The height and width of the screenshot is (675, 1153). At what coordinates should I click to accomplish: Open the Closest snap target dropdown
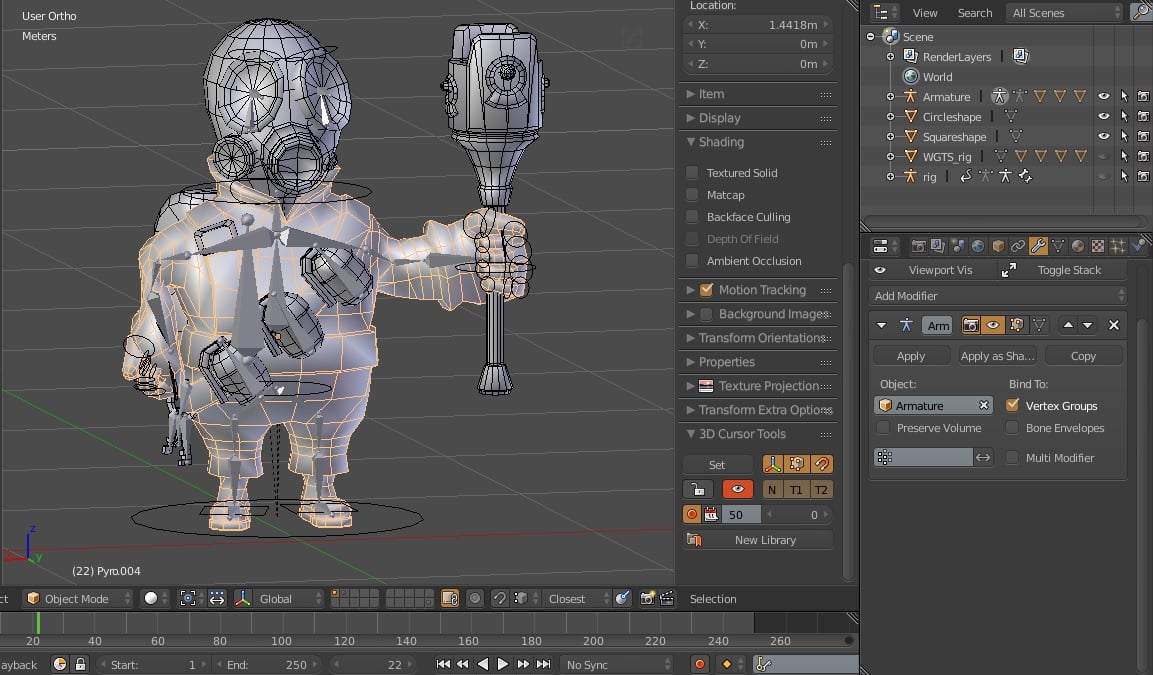(578, 599)
